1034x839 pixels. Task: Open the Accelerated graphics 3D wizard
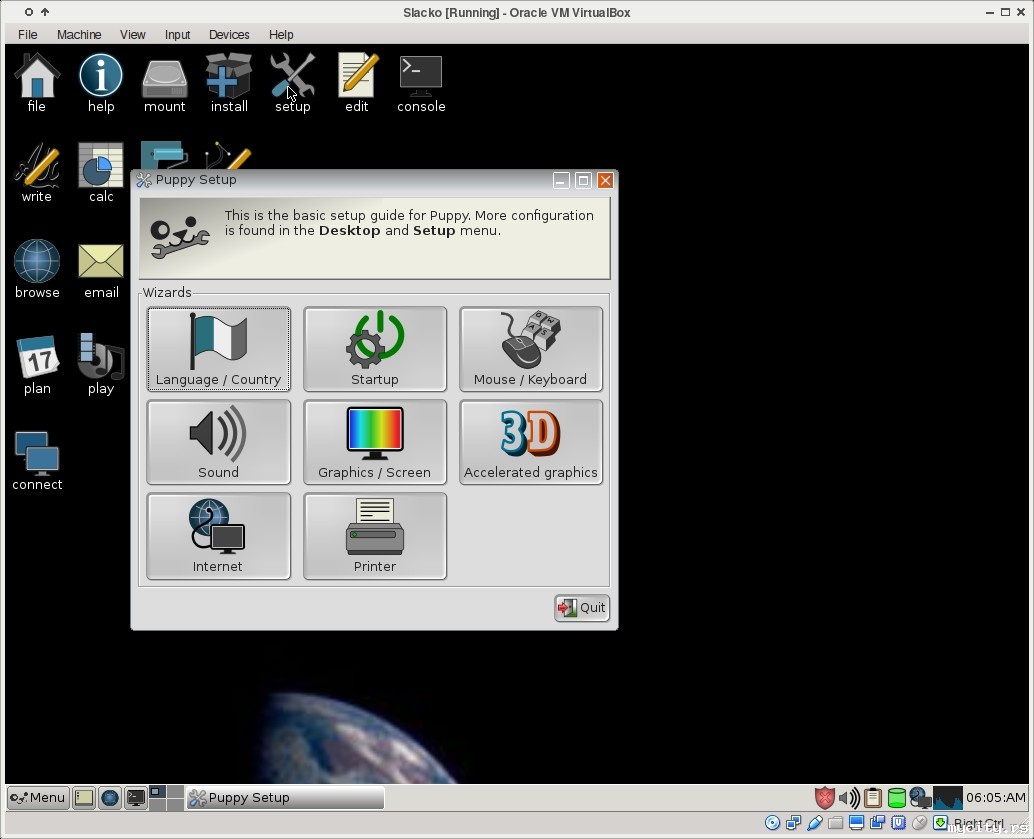pyautogui.click(x=530, y=442)
